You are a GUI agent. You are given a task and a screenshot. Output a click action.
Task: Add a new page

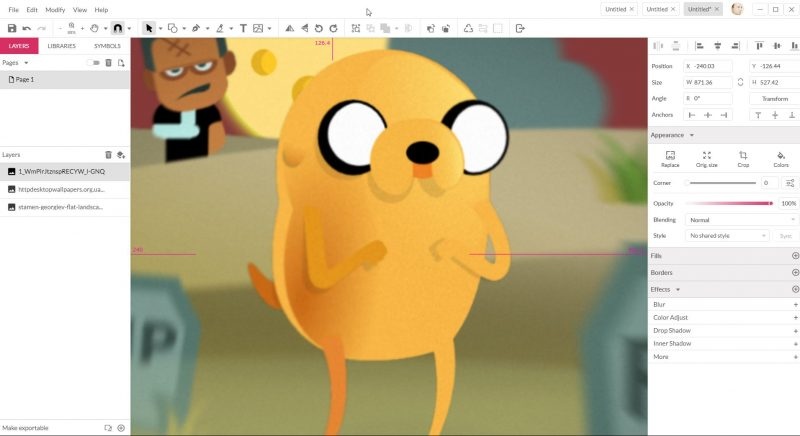click(121, 63)
